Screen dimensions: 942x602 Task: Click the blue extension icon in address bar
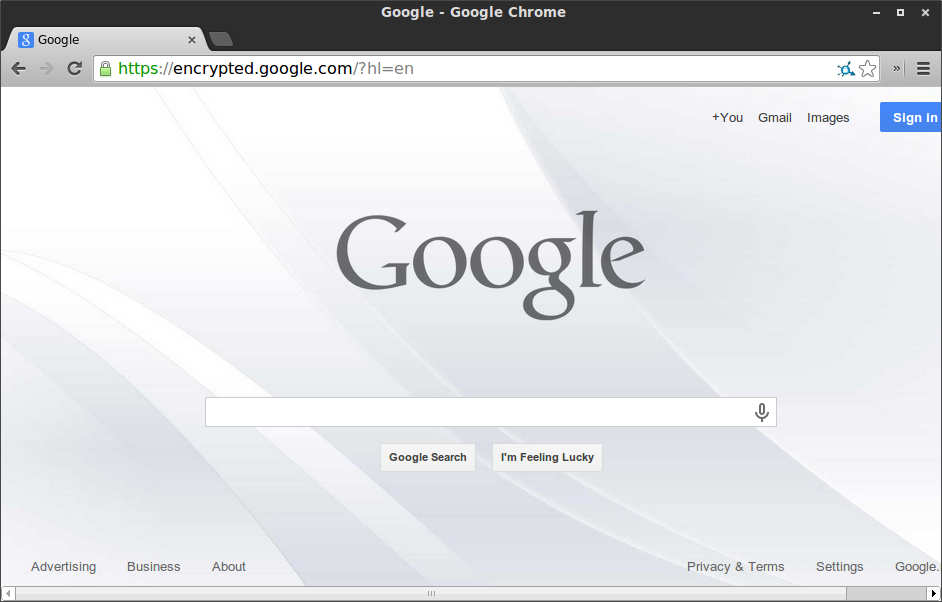pos(846,69)
